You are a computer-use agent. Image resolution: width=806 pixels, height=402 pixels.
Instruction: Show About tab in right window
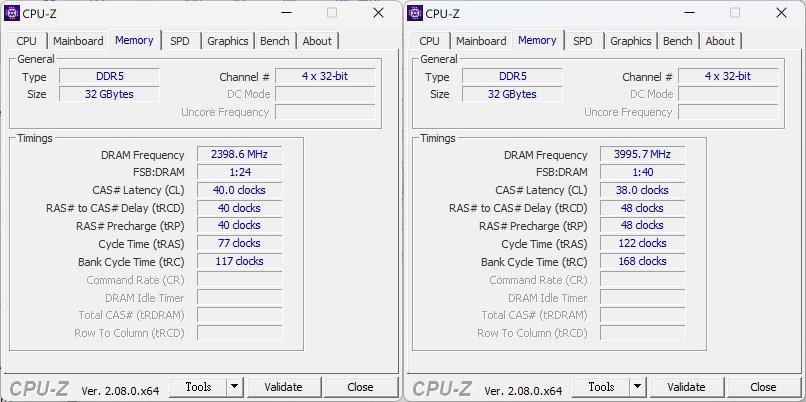pyautogui.click(x=720, y=41)
